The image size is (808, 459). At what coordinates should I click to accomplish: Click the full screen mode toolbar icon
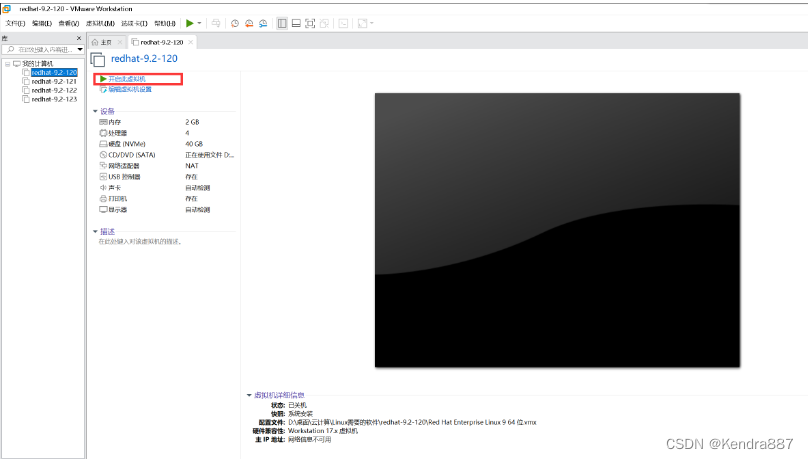coord(310,23)
